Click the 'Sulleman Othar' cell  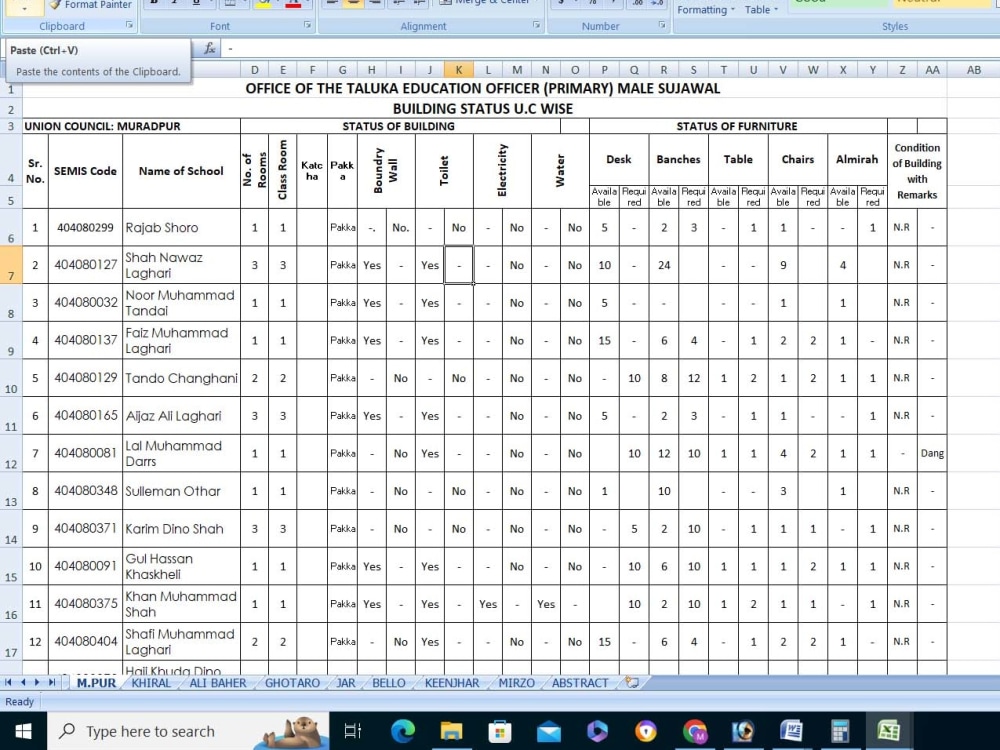(181, 491)
